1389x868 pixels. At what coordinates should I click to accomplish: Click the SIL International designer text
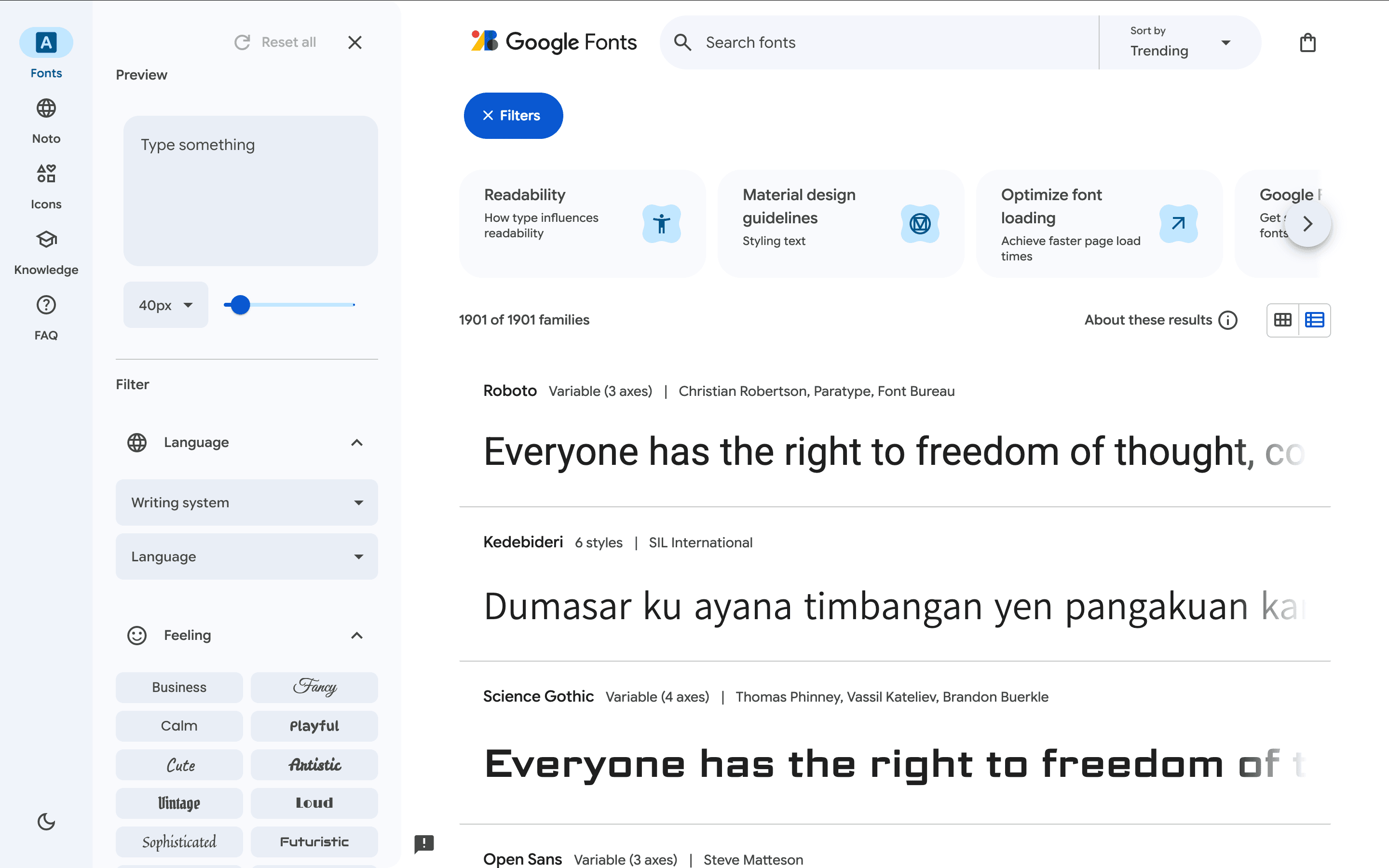700,542
